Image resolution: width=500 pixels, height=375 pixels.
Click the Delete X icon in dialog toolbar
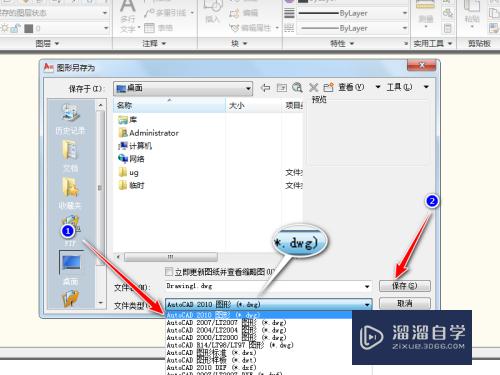(313, 88)
